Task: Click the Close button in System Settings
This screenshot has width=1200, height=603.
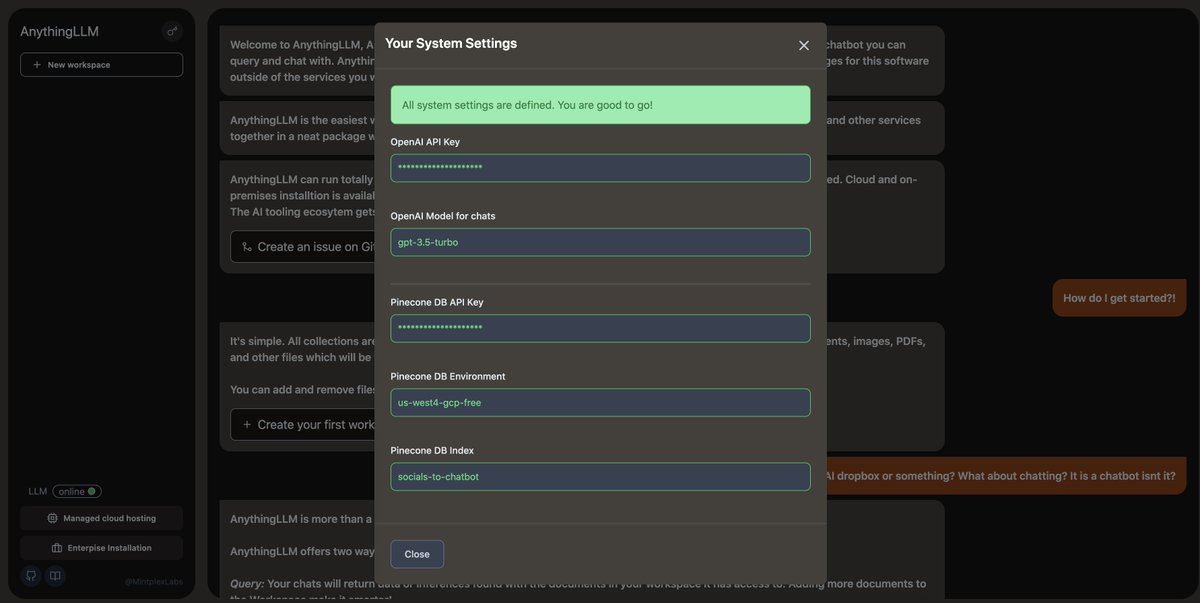Action: click(417, 554)
